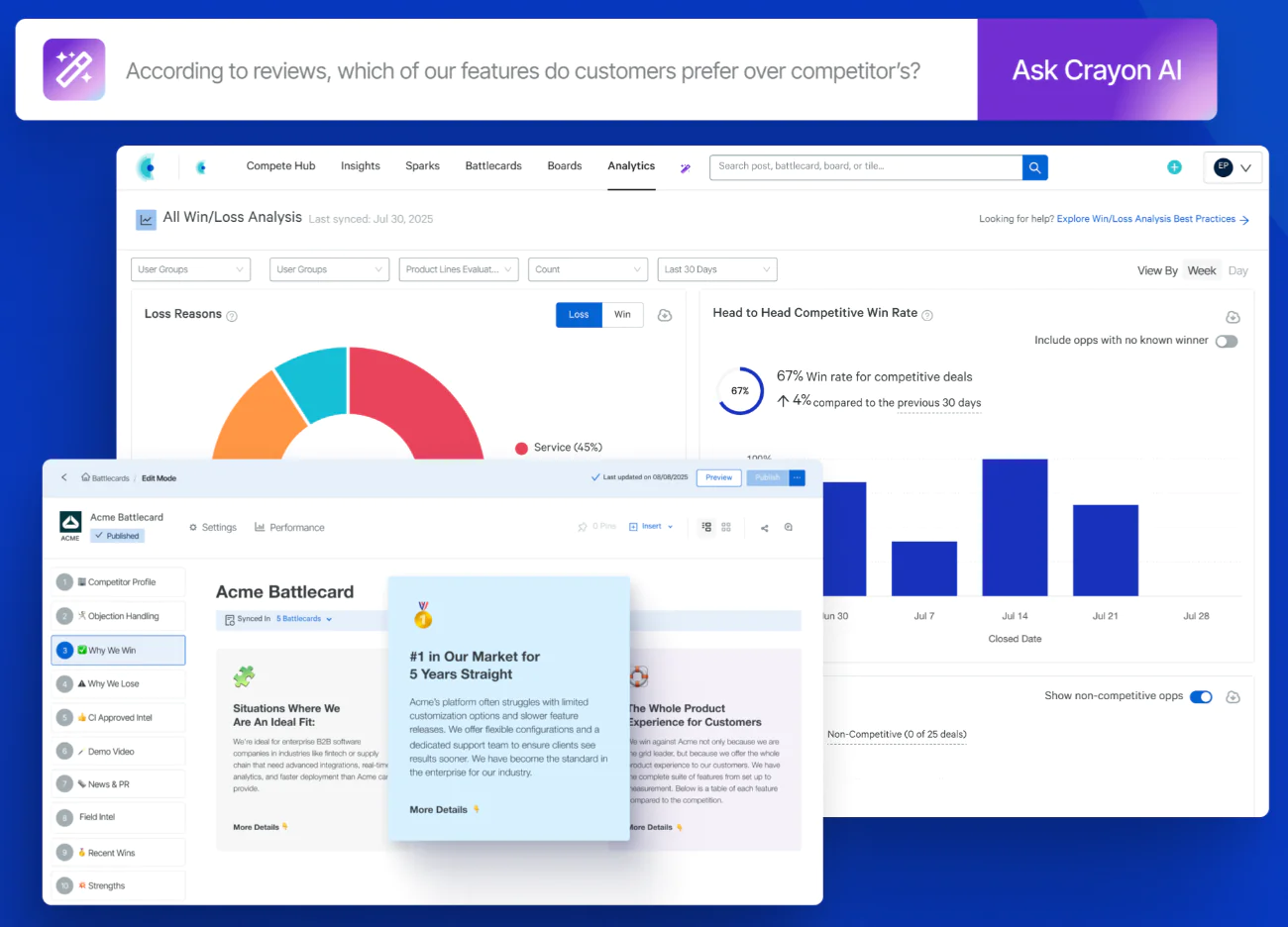Switch Loss Reasons to Win
Image resolution: width=1288 pixels, height=927 pixels.
tap(622, 315)
